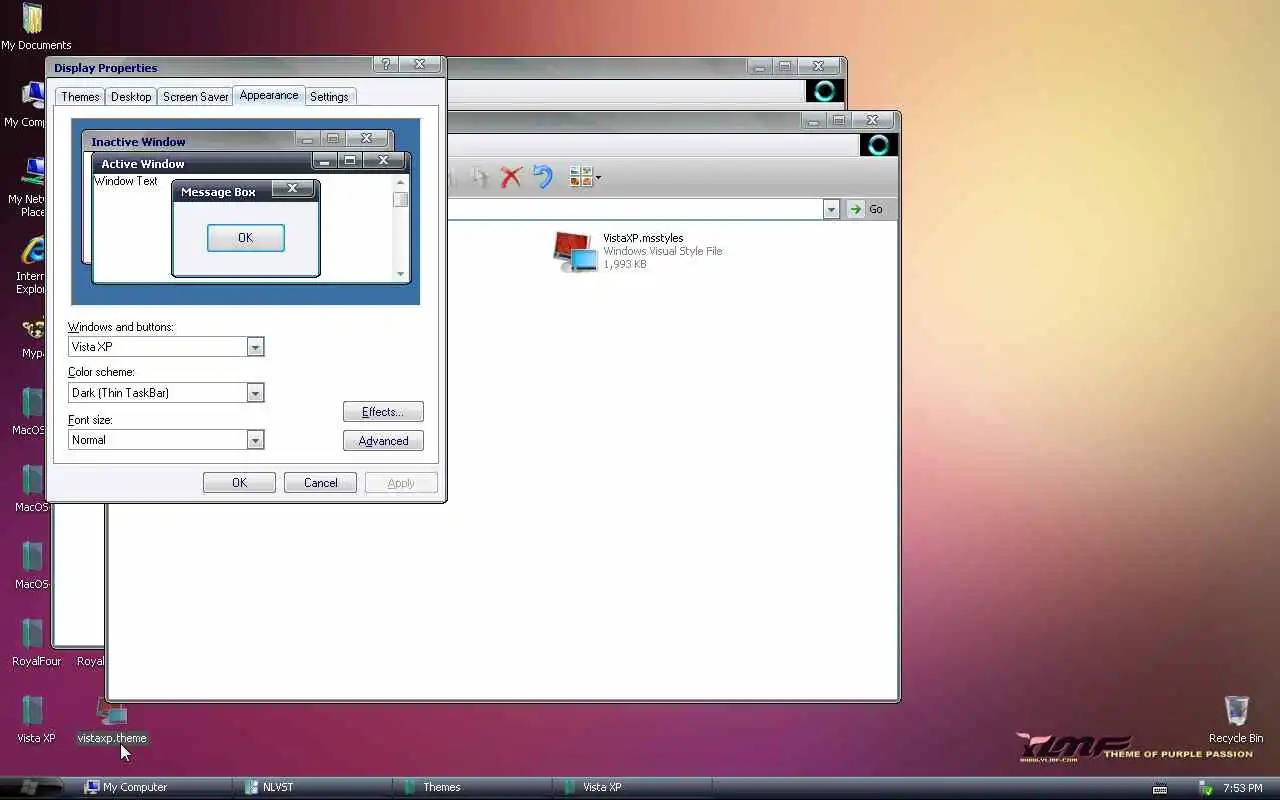The image size is (1280, 800).
Task: Switch to NLVST taskbar button
Action: point(311,787)
